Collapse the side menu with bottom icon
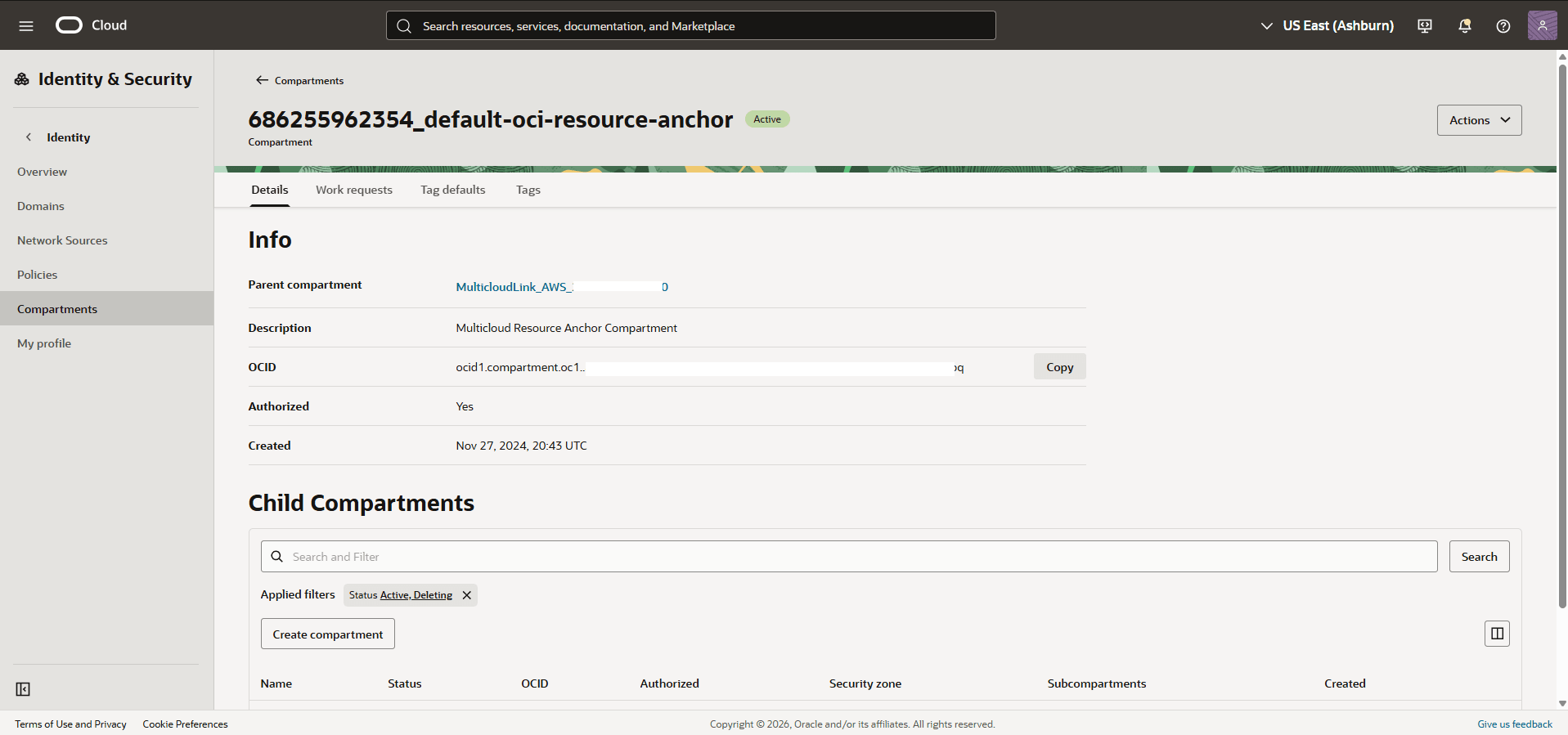This screenshot has width=1568, height=735. (x=23, y=689)
